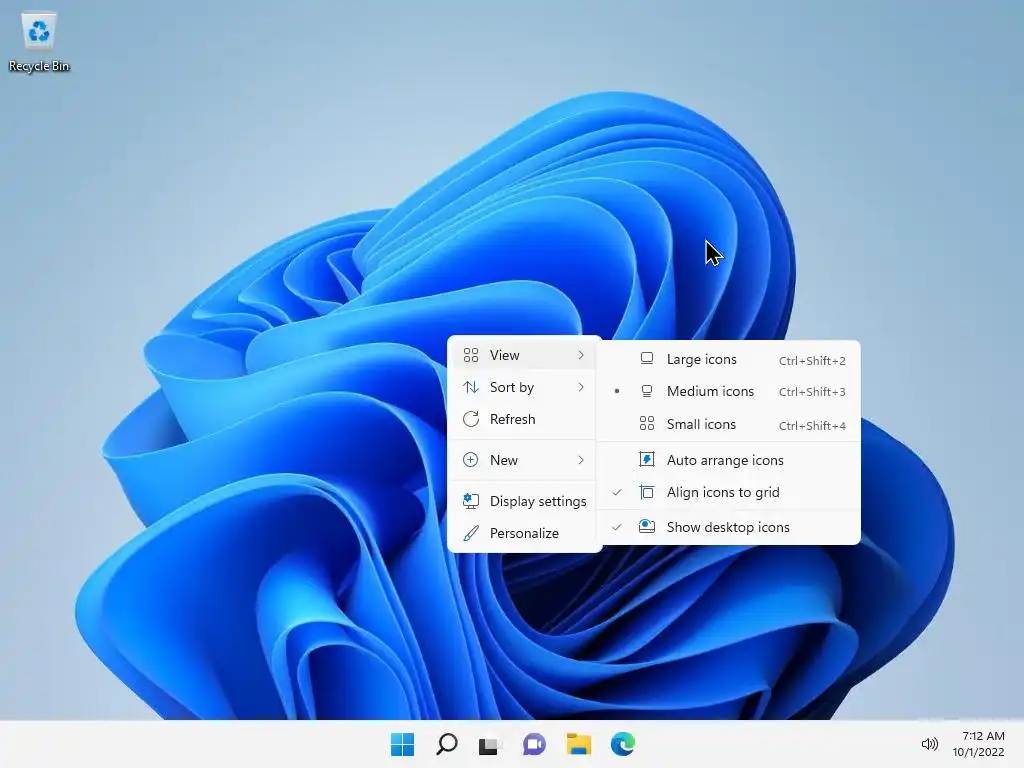Click the Align icons to grid glyph
This screenshot has width=1024, height=768.
(647, 492)
